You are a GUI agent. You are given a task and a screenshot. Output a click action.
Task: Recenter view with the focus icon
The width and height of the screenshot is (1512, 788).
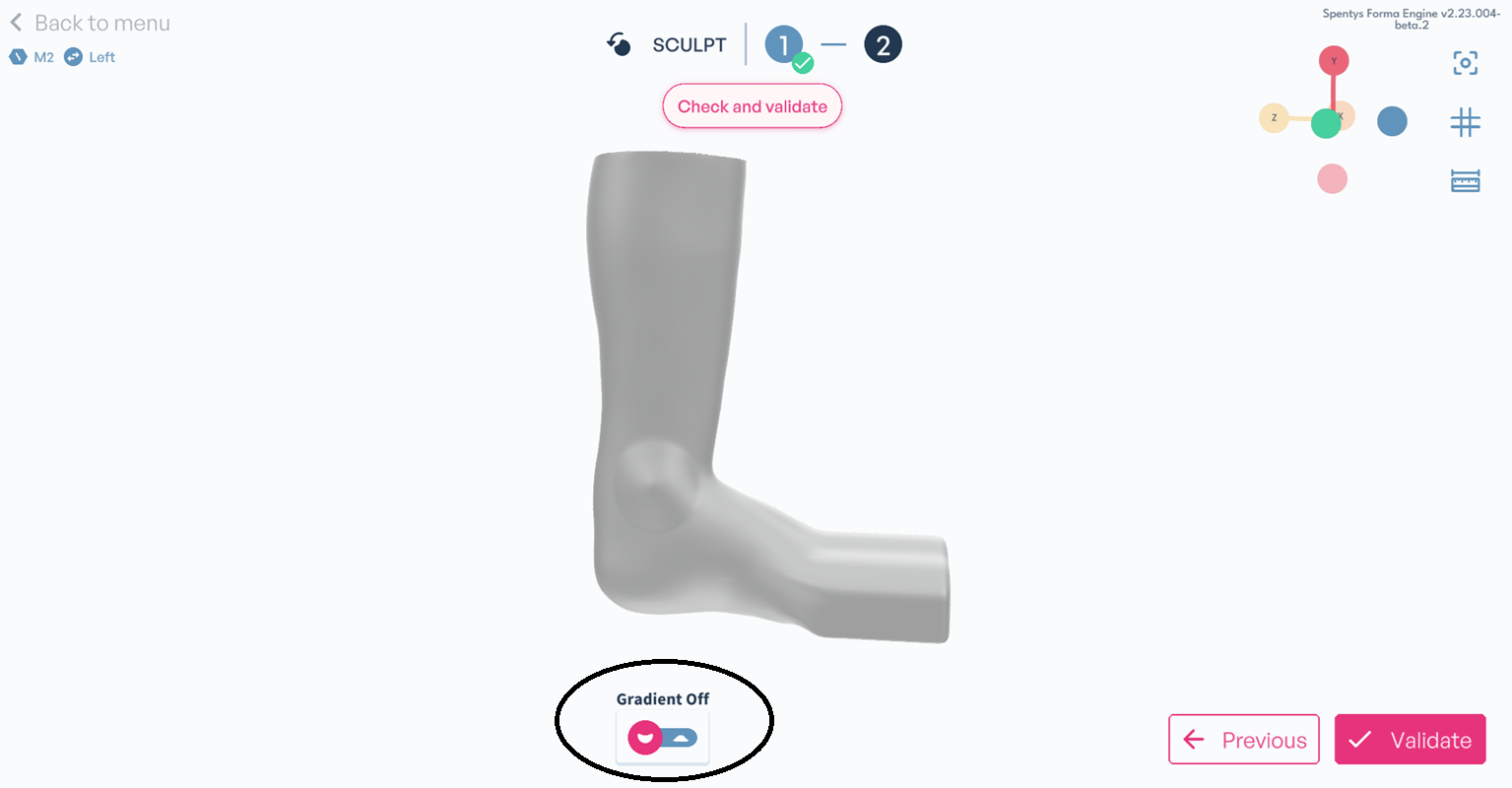point(1466,63)
